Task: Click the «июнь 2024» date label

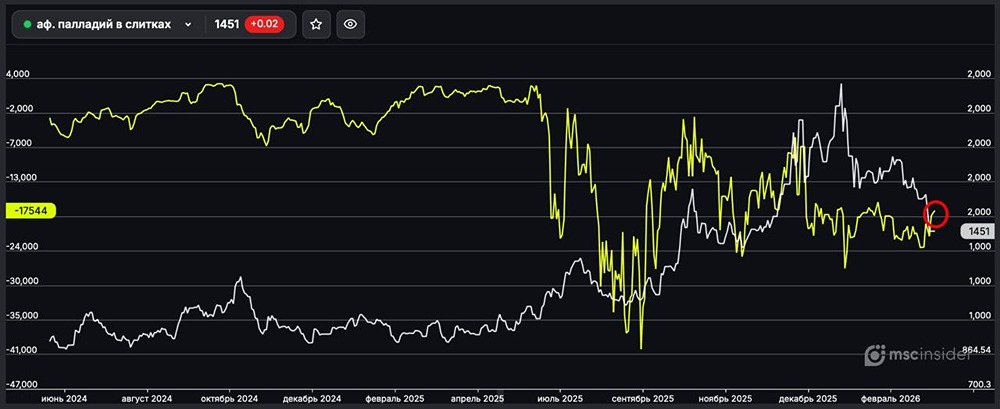Action: tap(64, 399)
